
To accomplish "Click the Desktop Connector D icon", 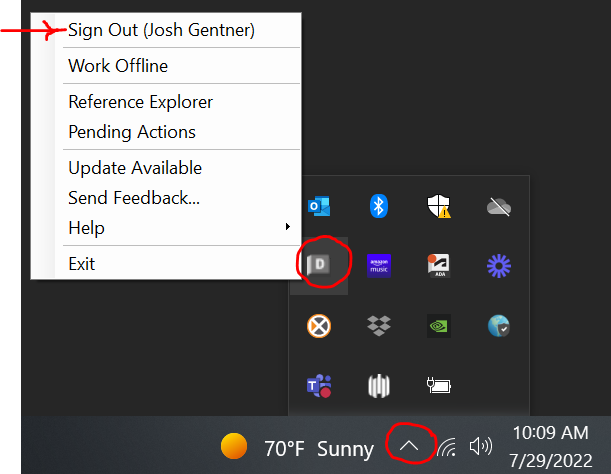I will [319, 265].
